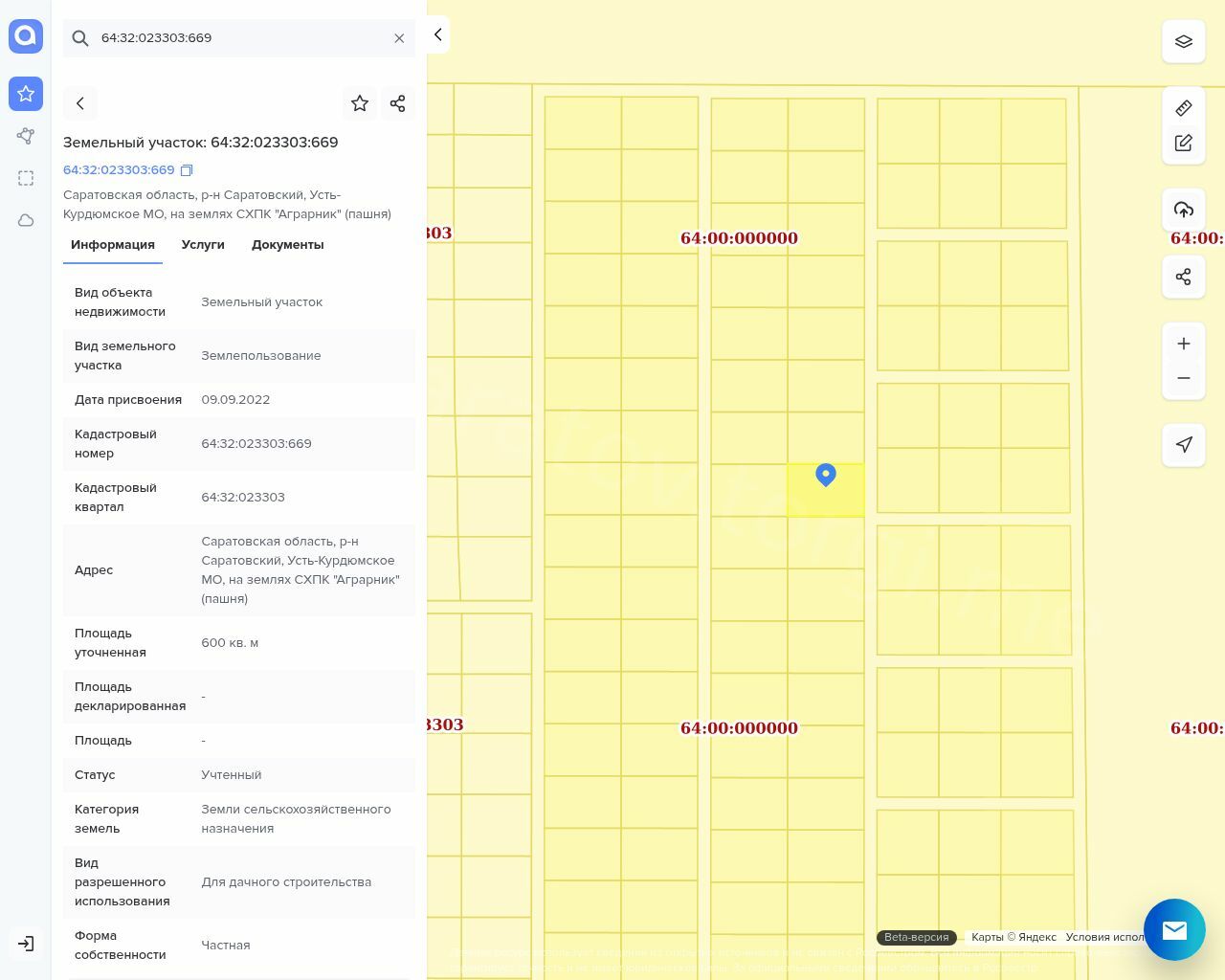Activate the draw/edit tool on map
Viewport: 1225px width, 980px height.
click(x=1184, y=143)
